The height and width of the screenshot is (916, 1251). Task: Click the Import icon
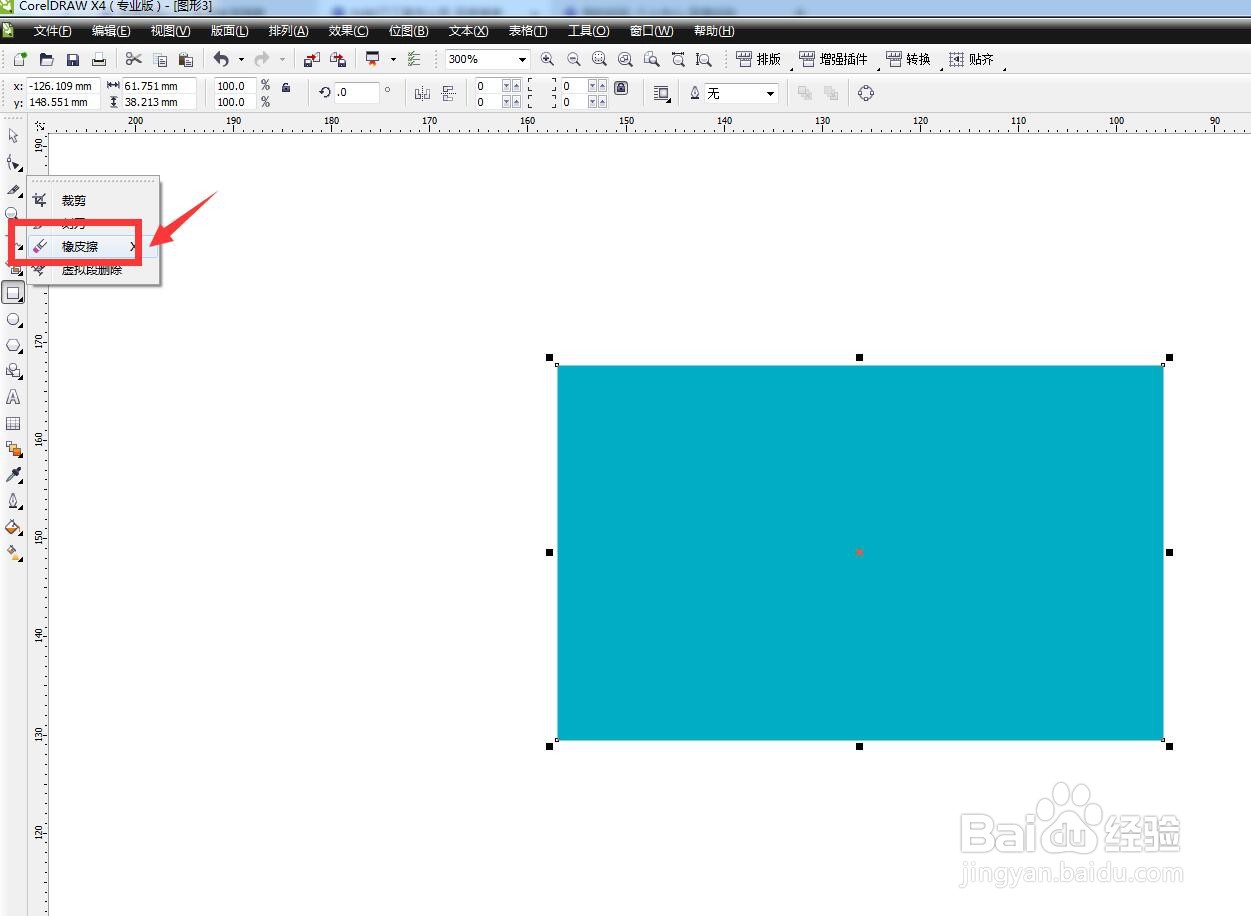point(312,60)
